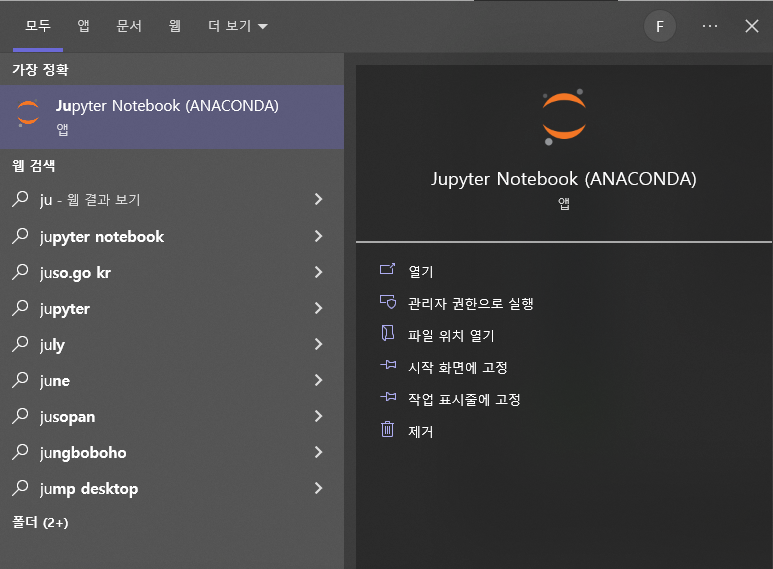Open the three-dot options menu
Screen dimensions: 773x569
click(709, 26)
